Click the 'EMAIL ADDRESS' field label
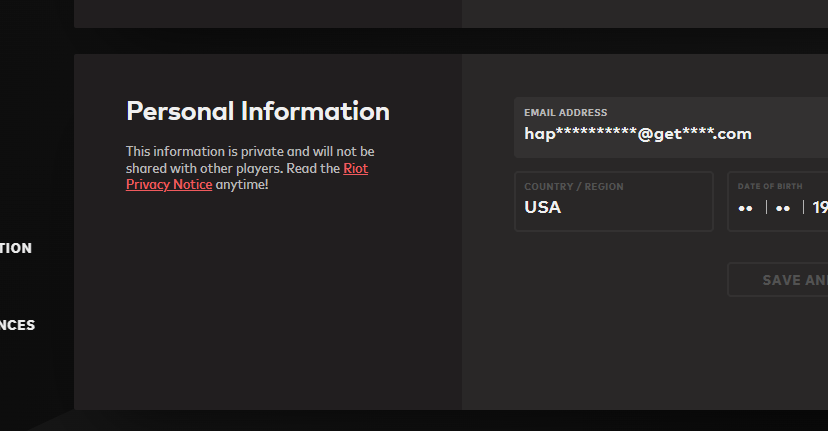This screenshot has width=828, height=431. tap(565, 113)
